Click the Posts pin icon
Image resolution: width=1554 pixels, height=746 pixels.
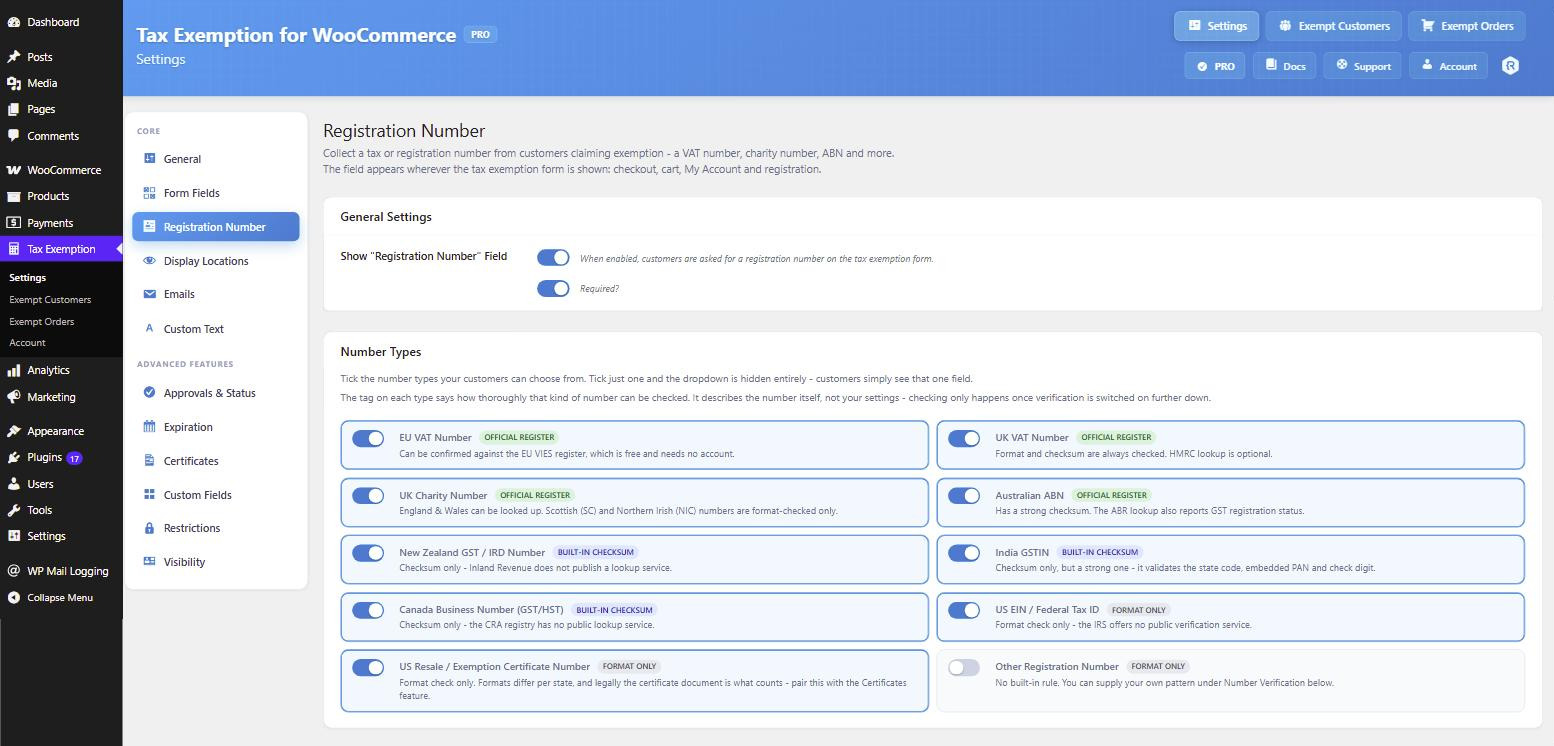pyautogui.click(x=13, y=57)
